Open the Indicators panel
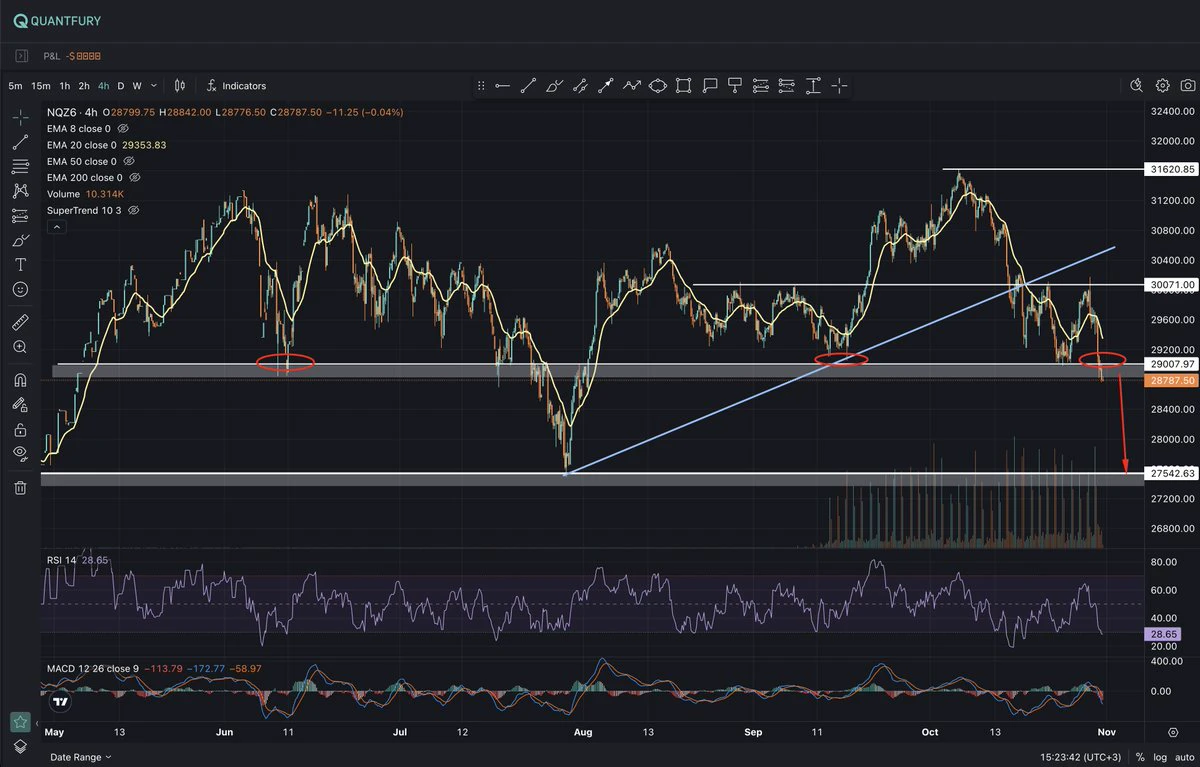 (x=236, y=86)
